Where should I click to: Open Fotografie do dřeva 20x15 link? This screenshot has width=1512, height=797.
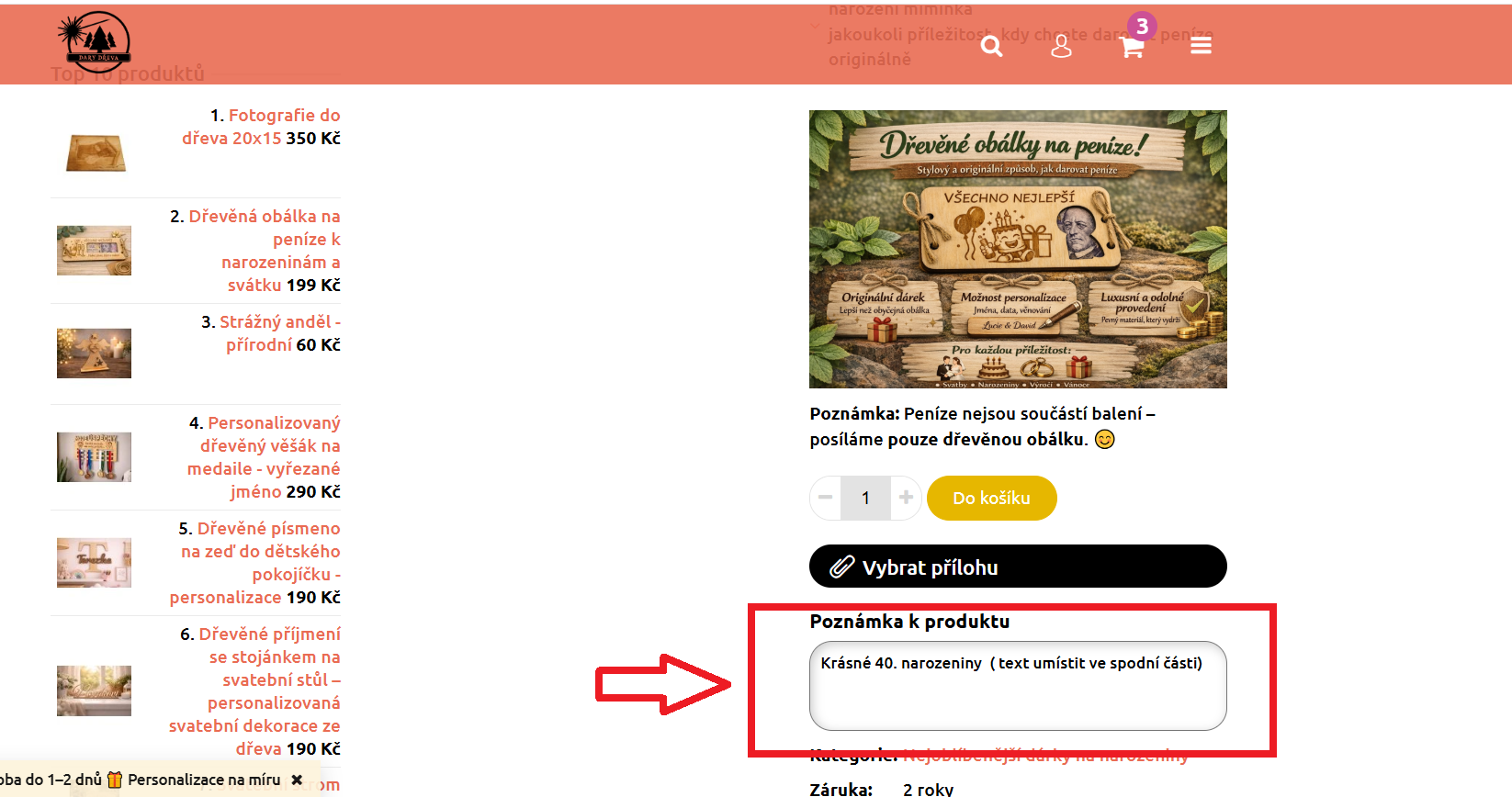pyautogui.click(x=261, y=127)
